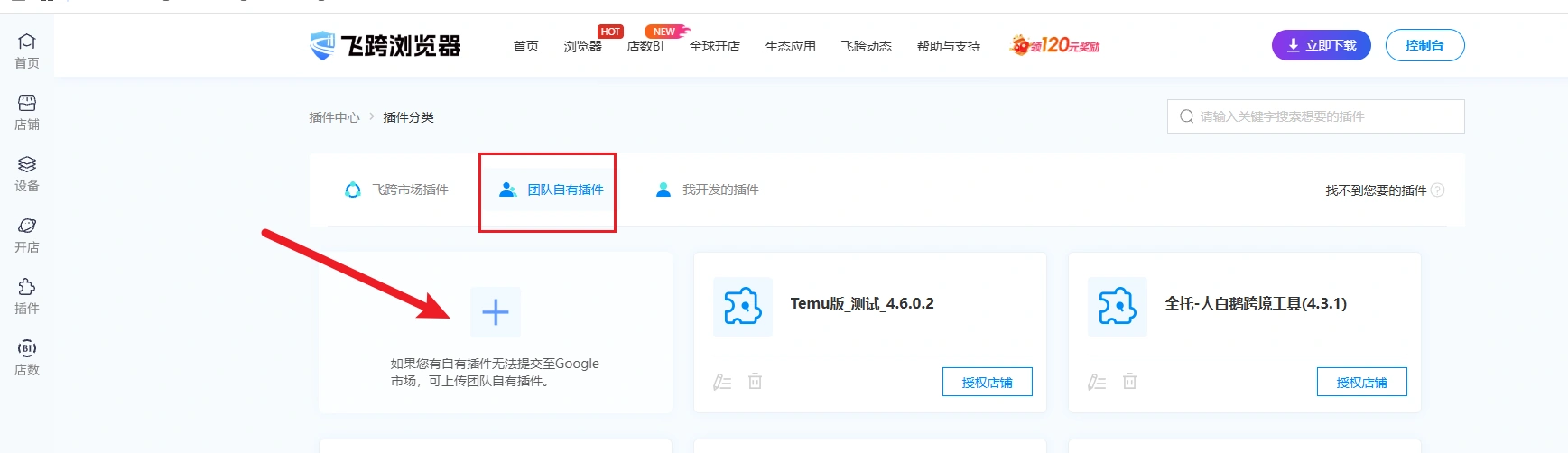This screenshot has height=453, width=1568.
Task: Click 插件中心 breadcrumb link
Action: [x=334, y=117]
